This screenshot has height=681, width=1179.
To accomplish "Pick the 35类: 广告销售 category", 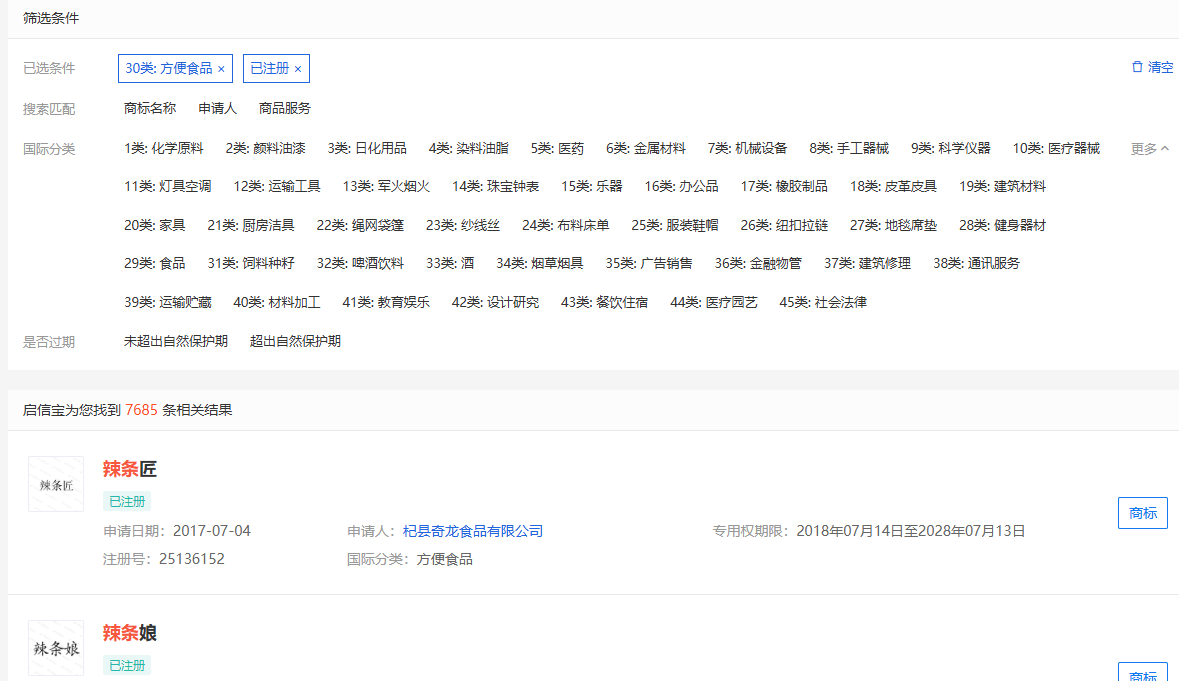I will pyautogui.click(x=649, y=264).
